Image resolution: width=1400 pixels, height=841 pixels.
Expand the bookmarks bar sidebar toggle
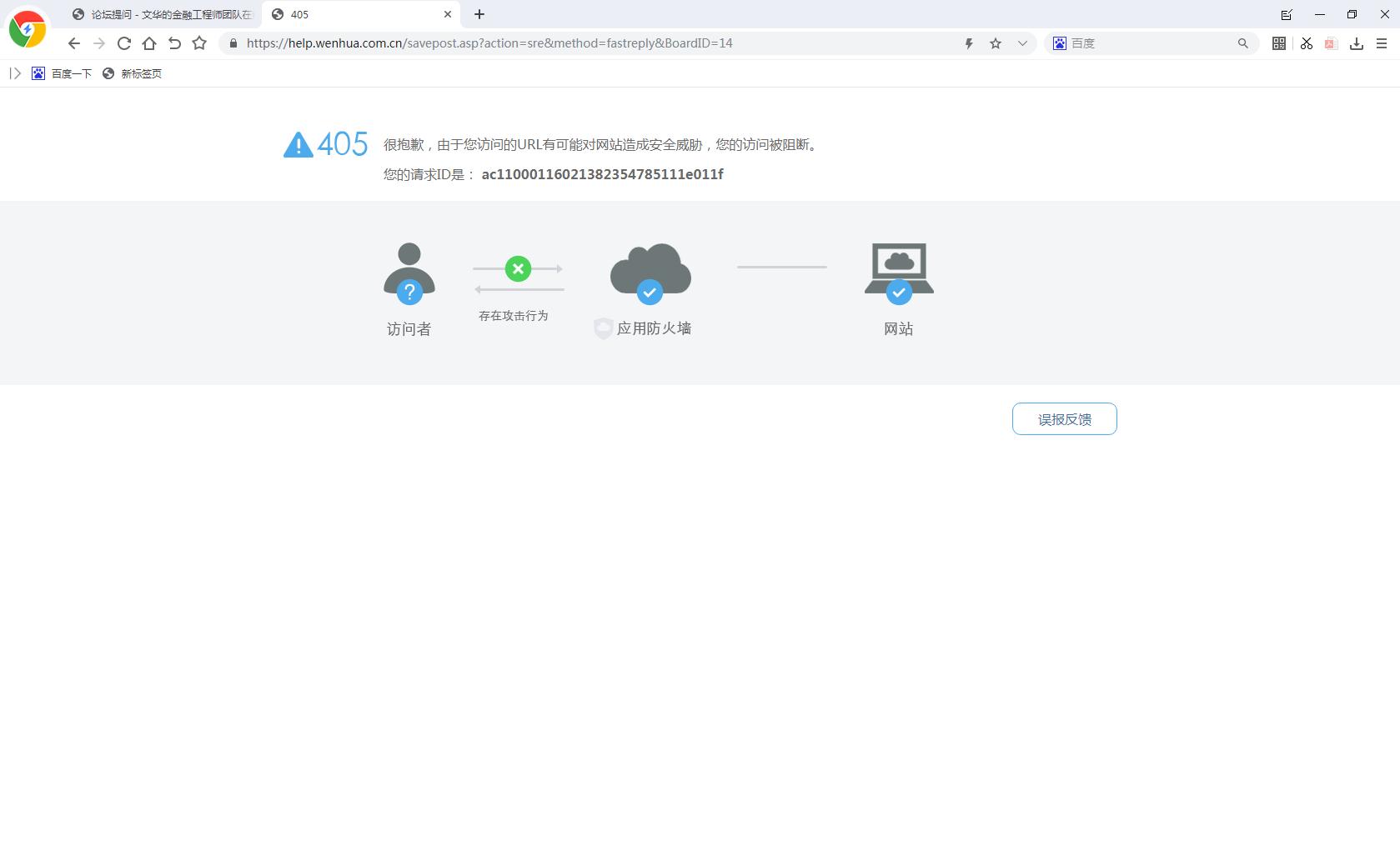(x=15, y=73)
